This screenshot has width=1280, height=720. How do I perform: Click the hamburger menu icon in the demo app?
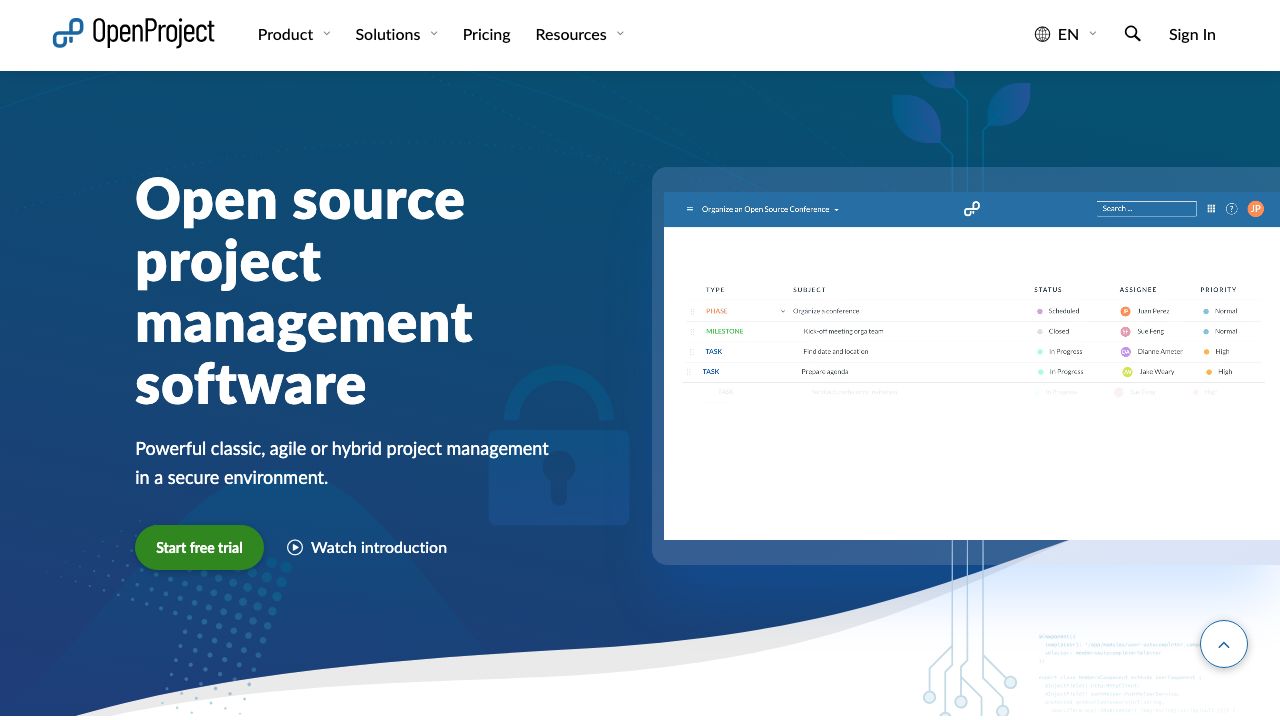(690, 209)
